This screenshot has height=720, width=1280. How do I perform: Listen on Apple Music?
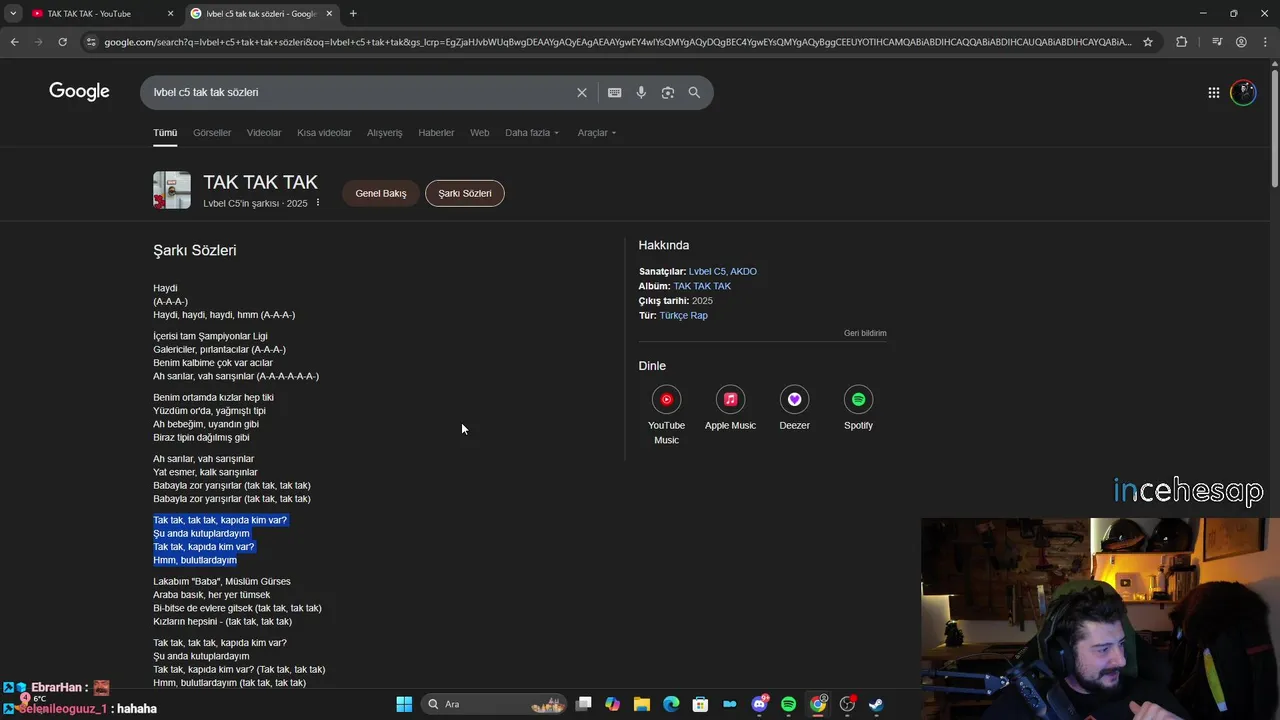[x=730, y=409]
